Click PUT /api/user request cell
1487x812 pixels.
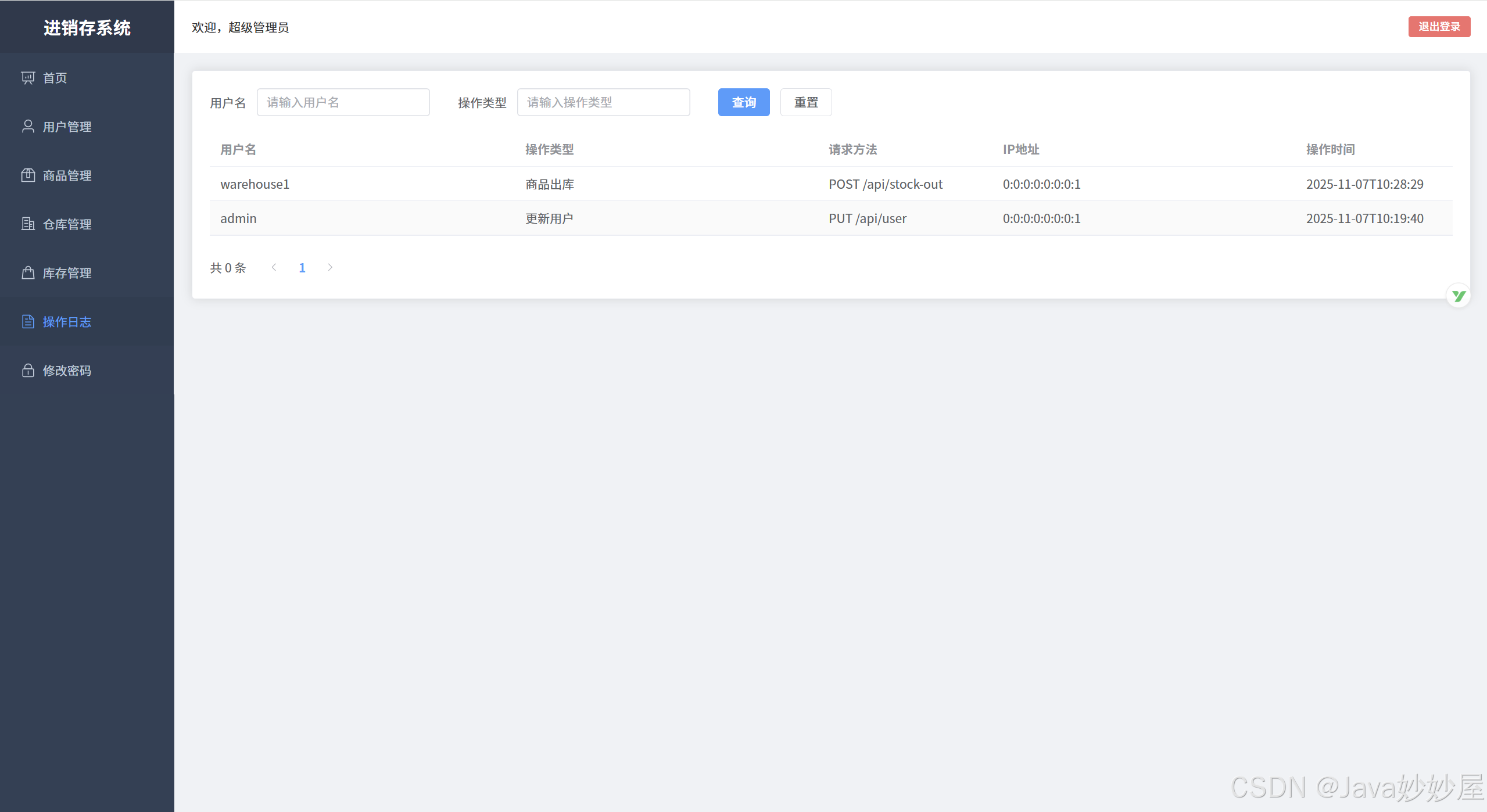pyautogui.click(x=868, y=218)
